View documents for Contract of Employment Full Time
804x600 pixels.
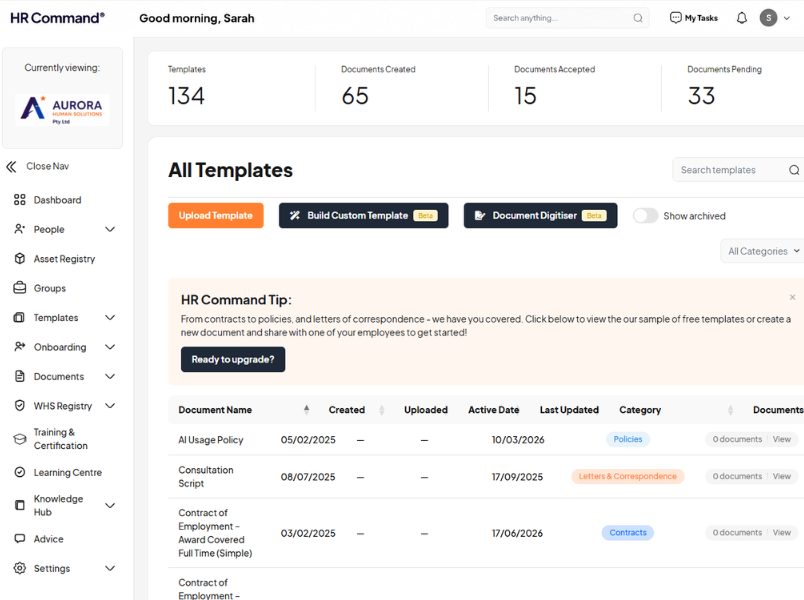781,533
